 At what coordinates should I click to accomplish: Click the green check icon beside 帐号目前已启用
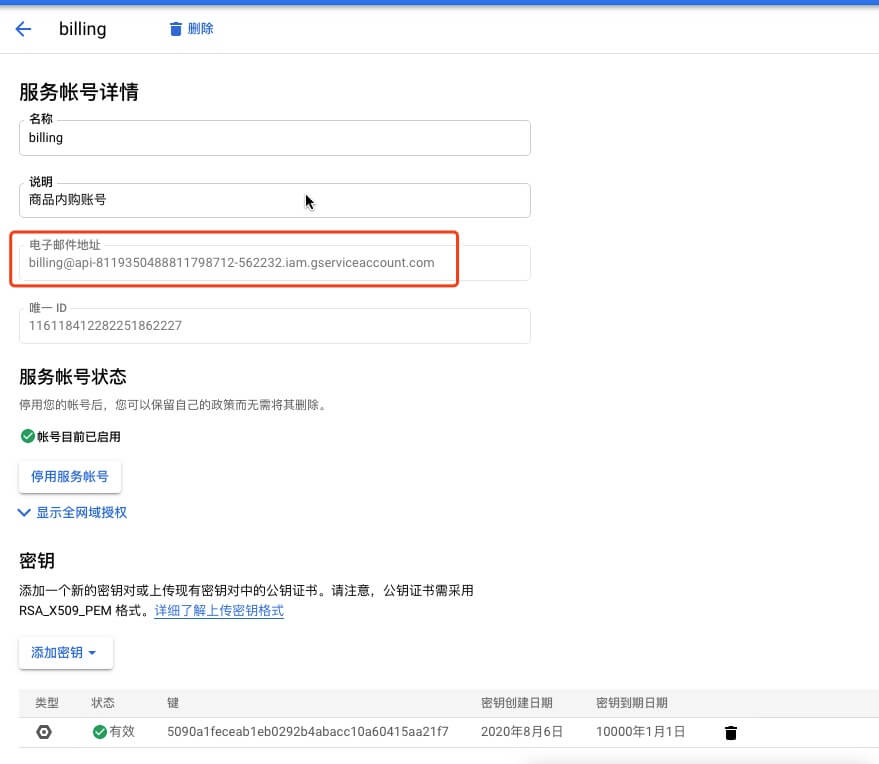pyautogui.click(x=27, y=436)
